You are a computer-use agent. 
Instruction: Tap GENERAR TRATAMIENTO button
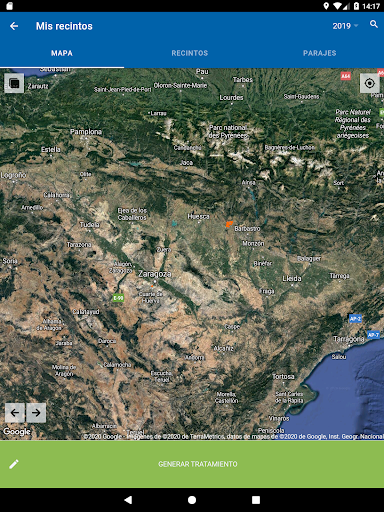[x=198, y=464]
